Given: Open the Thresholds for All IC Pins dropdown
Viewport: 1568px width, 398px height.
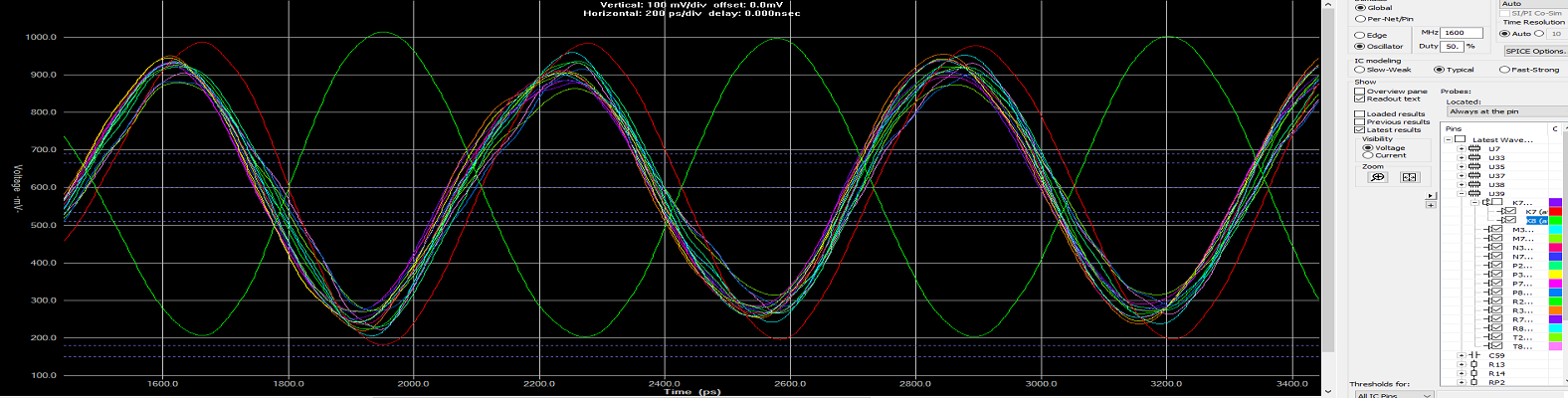Looking at the screenshot, I should coord(1393,395).
